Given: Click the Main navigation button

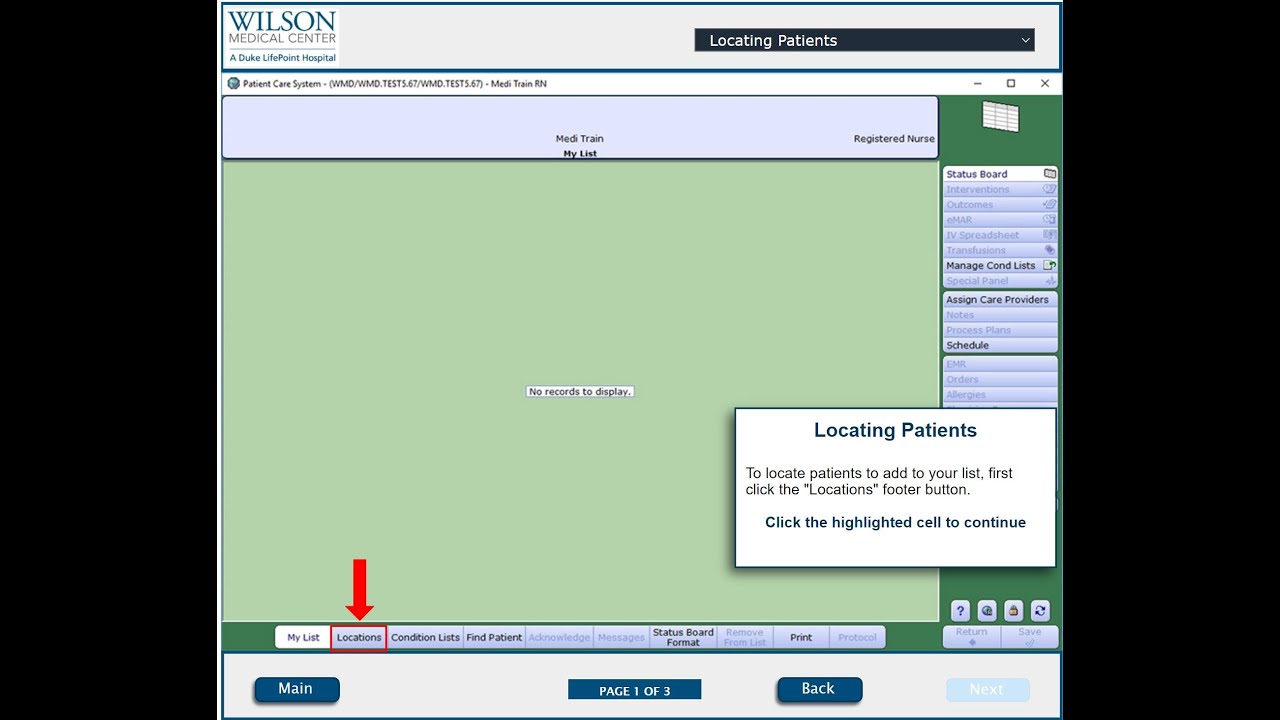Looking at the screenshot, I should (296, 689).
